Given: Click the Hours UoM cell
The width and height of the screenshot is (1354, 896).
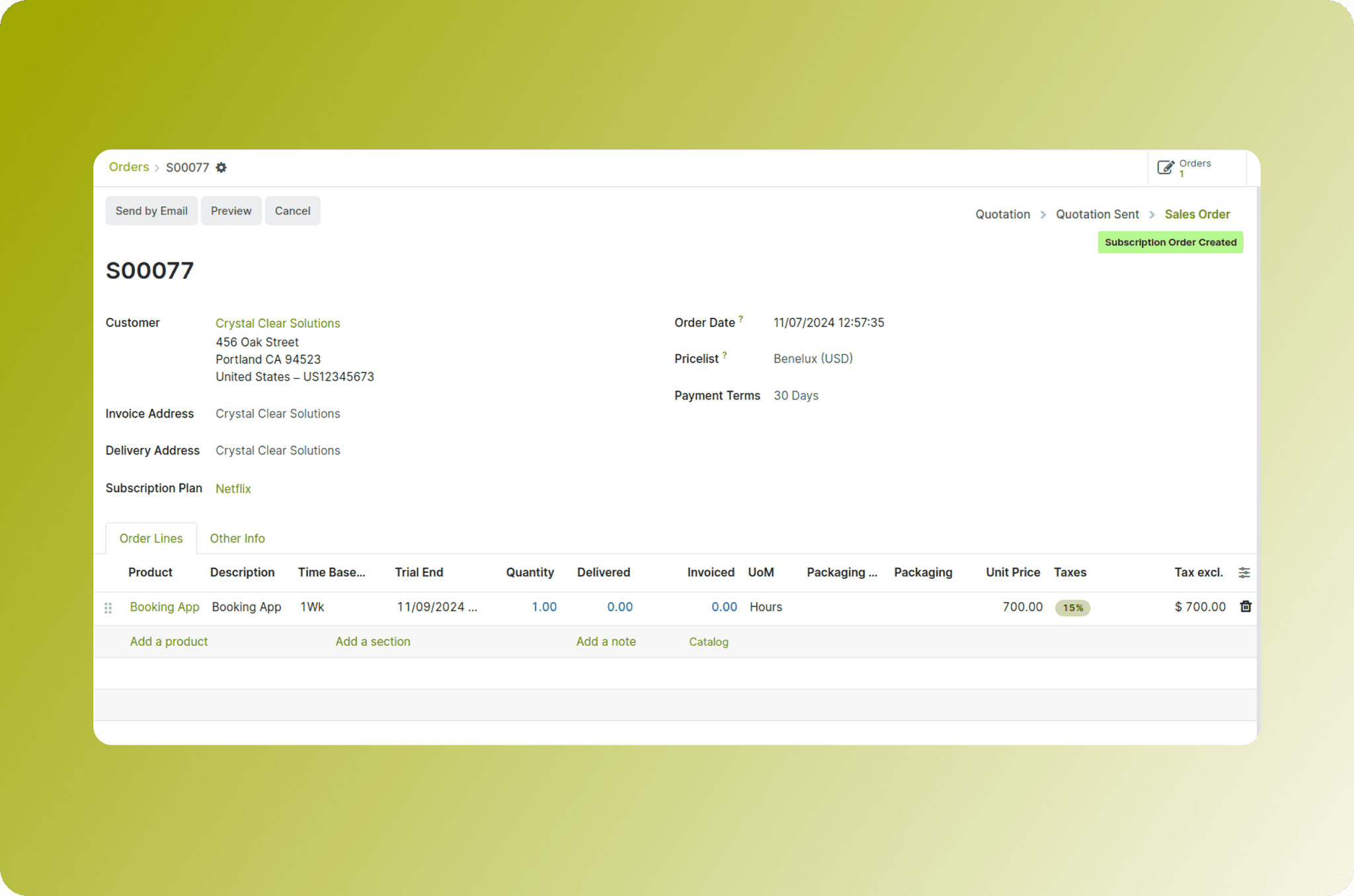Looking at the screenshot, I should (766, 607).
